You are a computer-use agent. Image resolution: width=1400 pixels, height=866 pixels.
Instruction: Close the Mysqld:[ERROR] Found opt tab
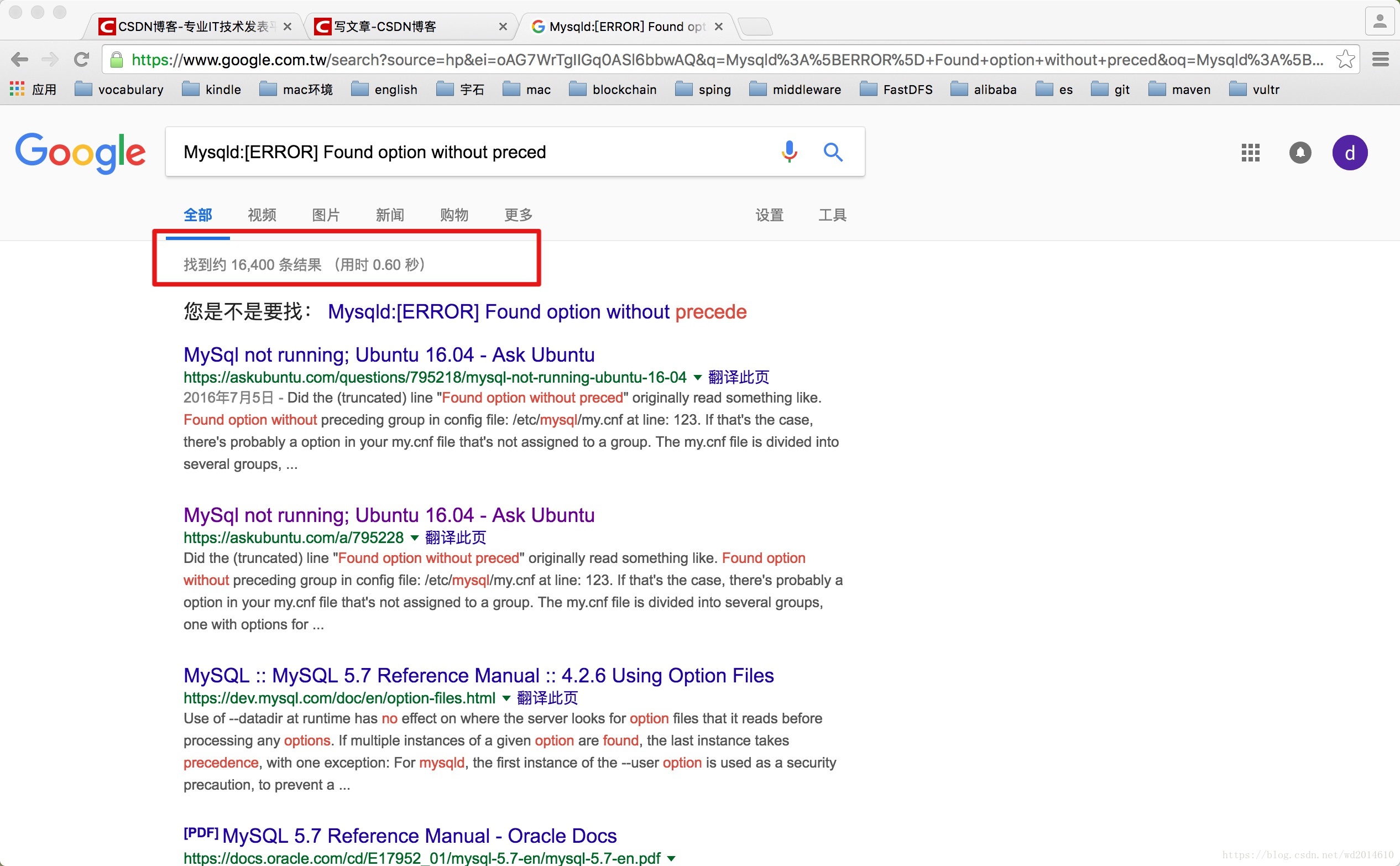[719, 27]
